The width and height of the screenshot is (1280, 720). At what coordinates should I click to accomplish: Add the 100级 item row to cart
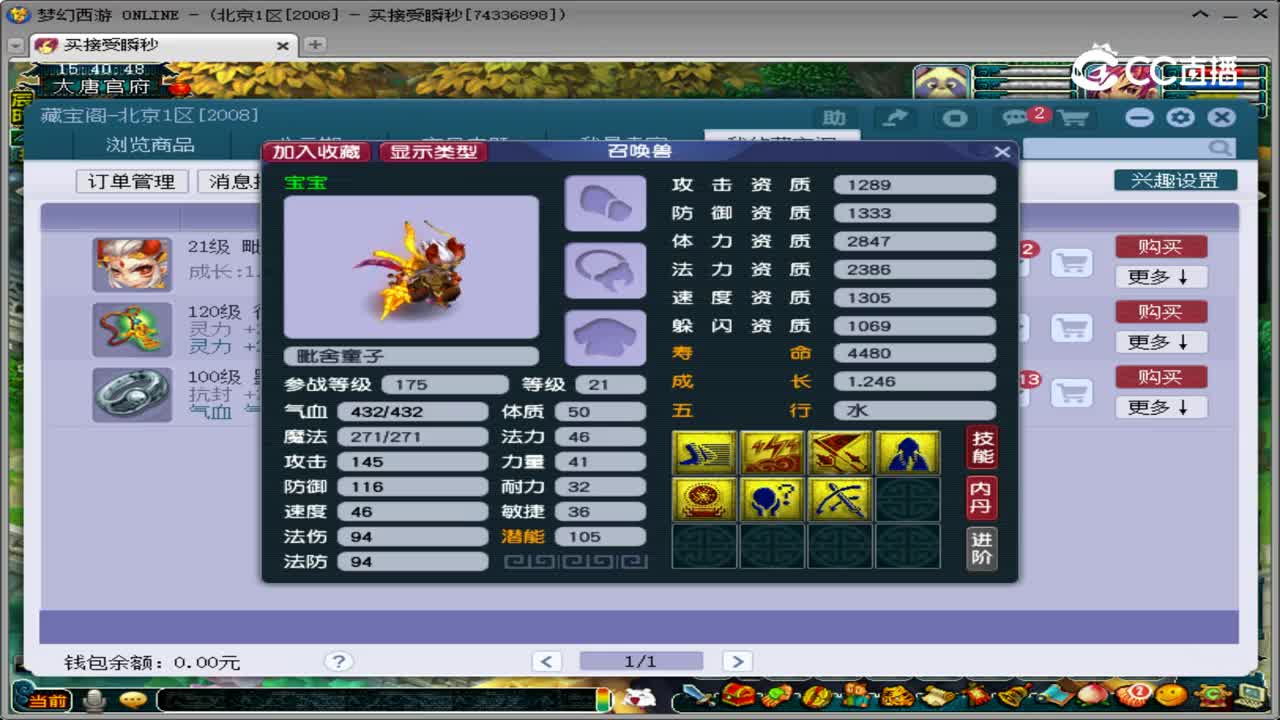1071,393
